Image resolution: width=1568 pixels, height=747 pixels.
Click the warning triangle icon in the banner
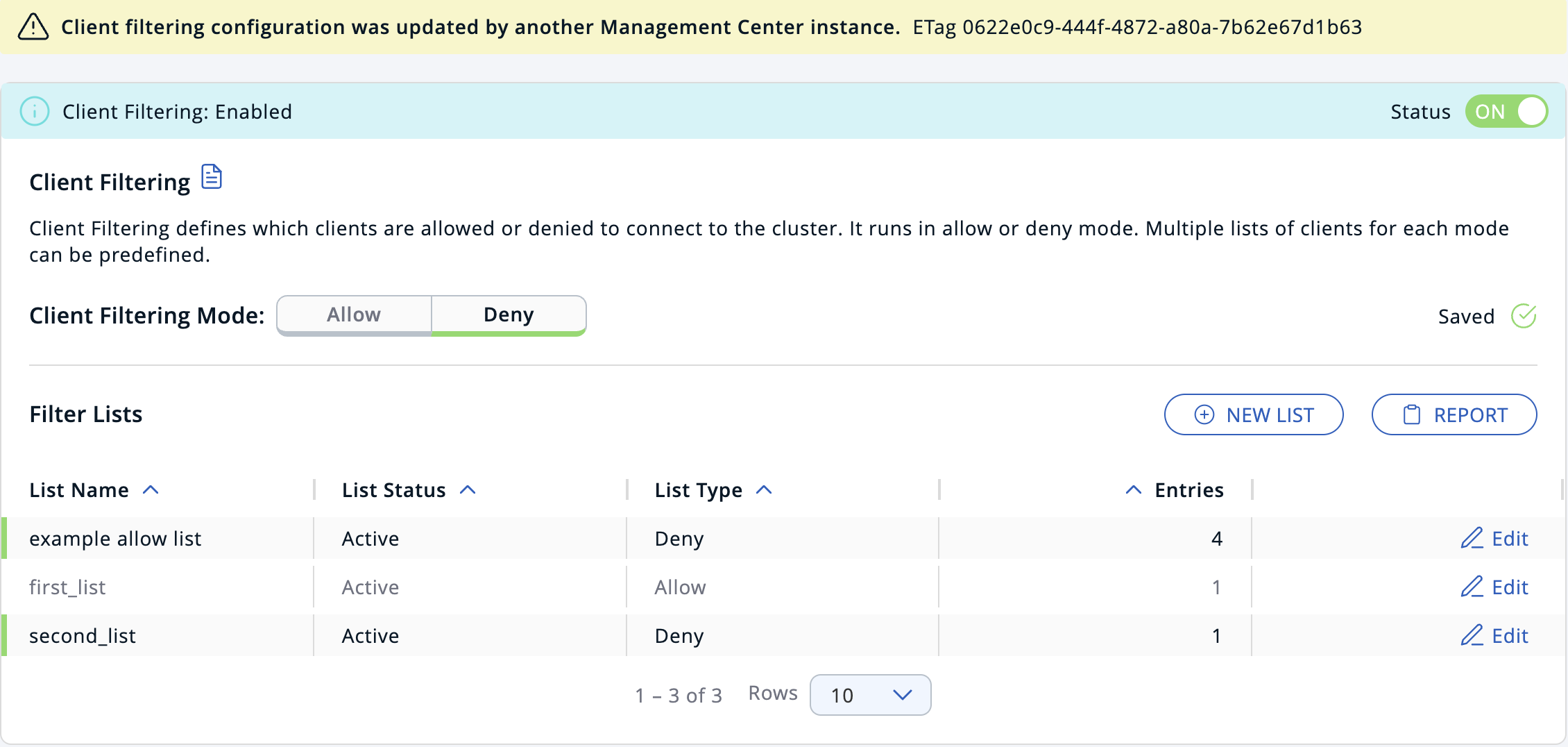pos(33,27)
